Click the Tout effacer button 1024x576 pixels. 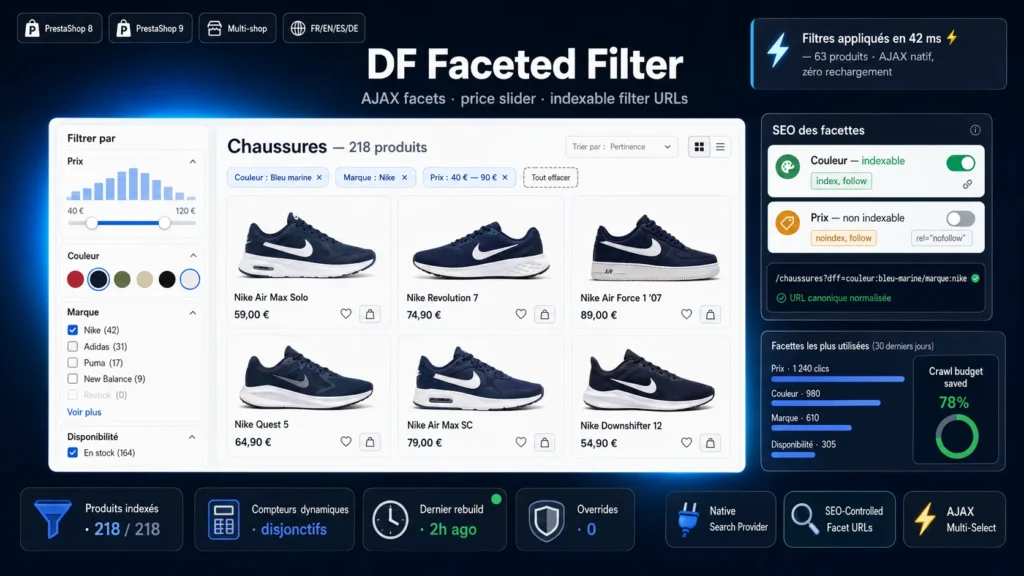pyautogui.click(x=551, y=178)
